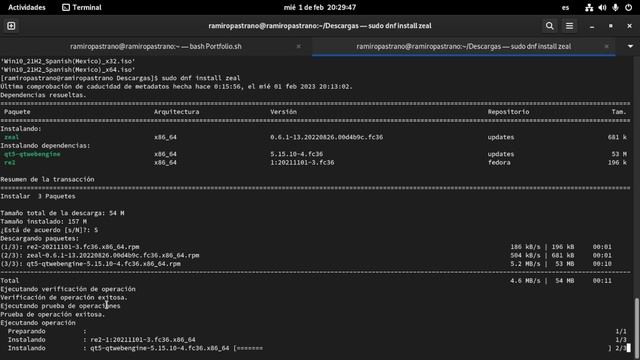Close the bash Portfolio.sh tab

click(x=299, y=47)
